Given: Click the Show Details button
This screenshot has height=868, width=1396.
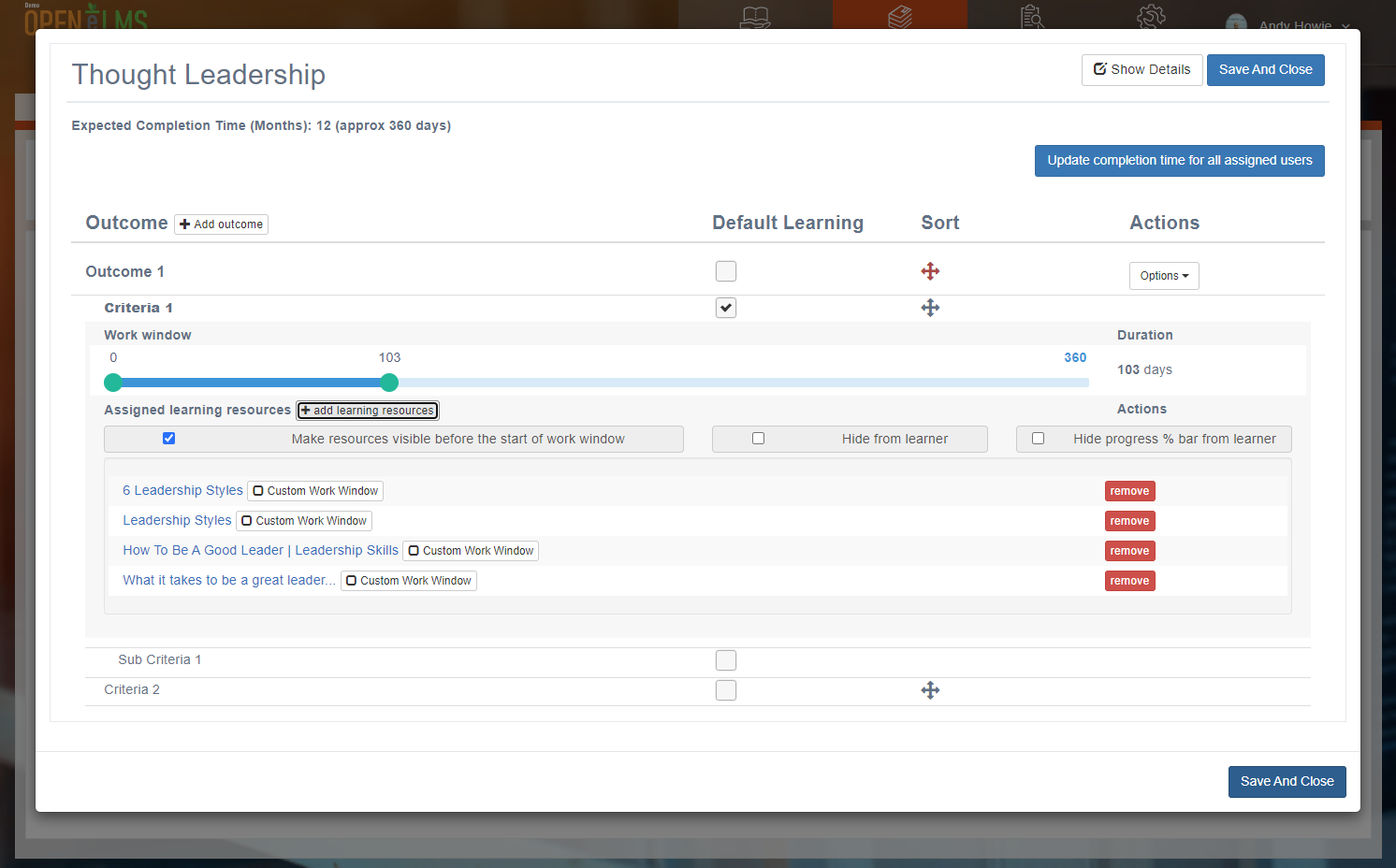Looking at the screenshot, I should coord(1142,70).
